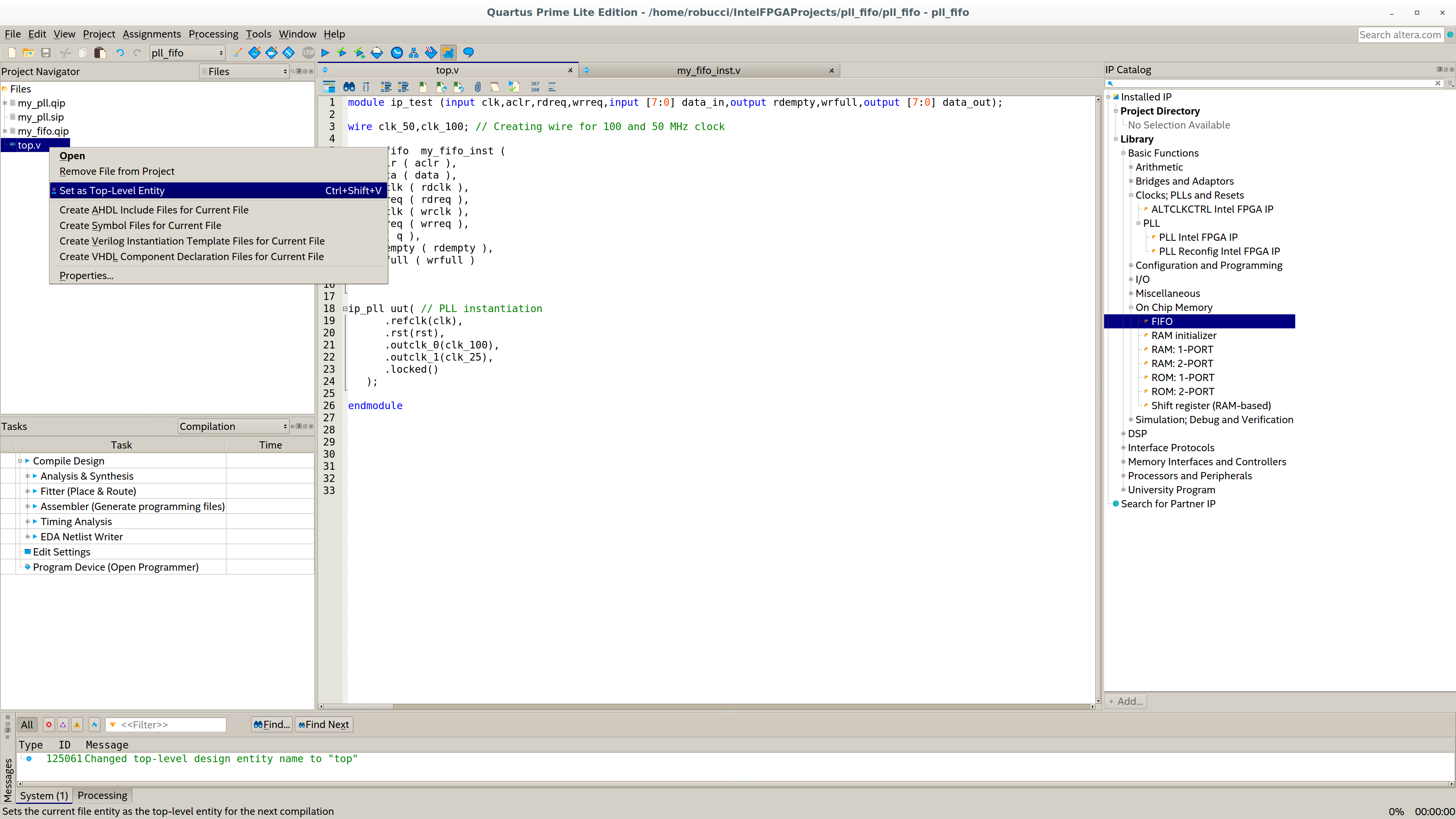Viewport: 1456px width, 819px height.
Task: Switch to the my_fifo_inst.v tab
Action: [x=709, y=70]
